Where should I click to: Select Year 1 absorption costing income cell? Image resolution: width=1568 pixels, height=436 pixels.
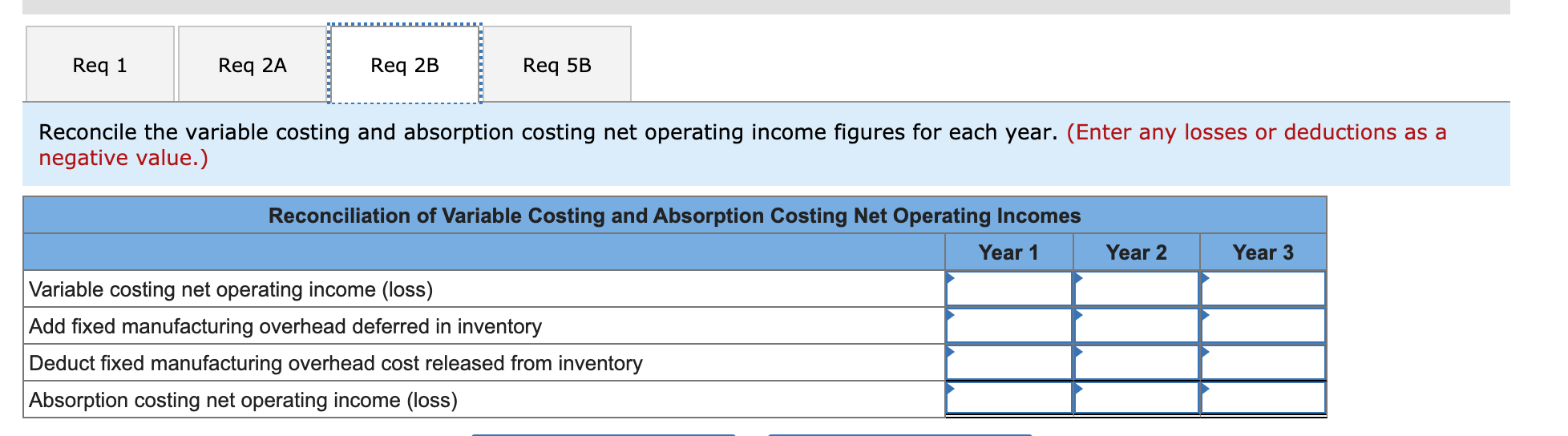click(1009, 398)
